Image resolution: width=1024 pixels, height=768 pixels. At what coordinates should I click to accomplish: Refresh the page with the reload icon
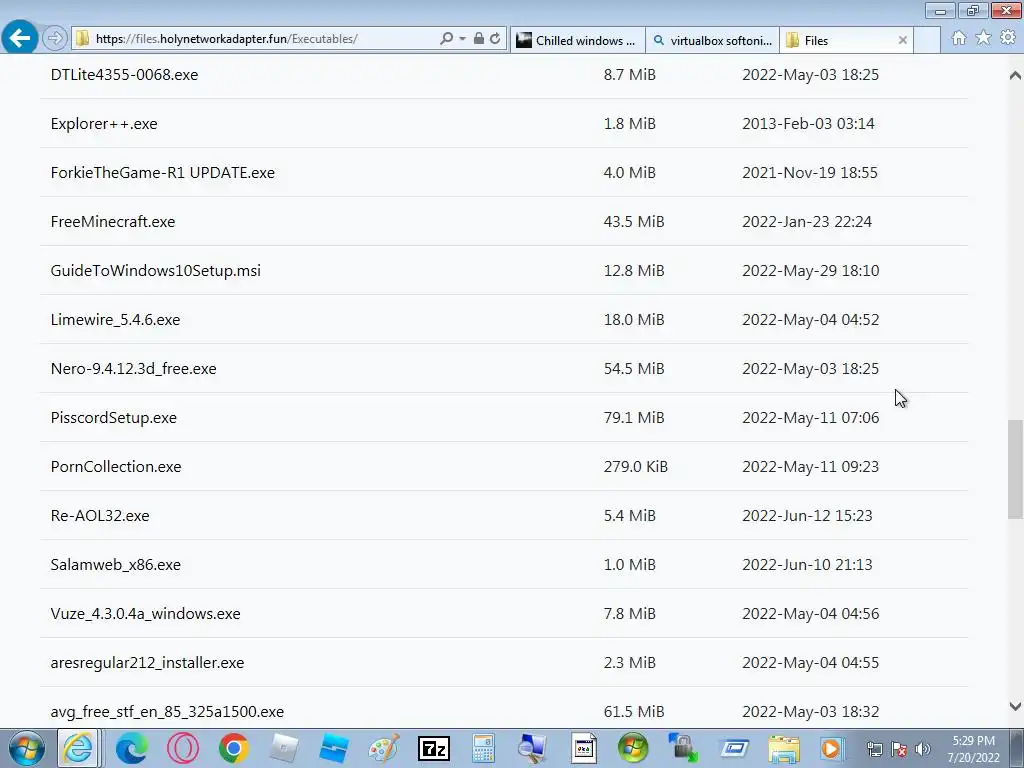pos(495,39)
